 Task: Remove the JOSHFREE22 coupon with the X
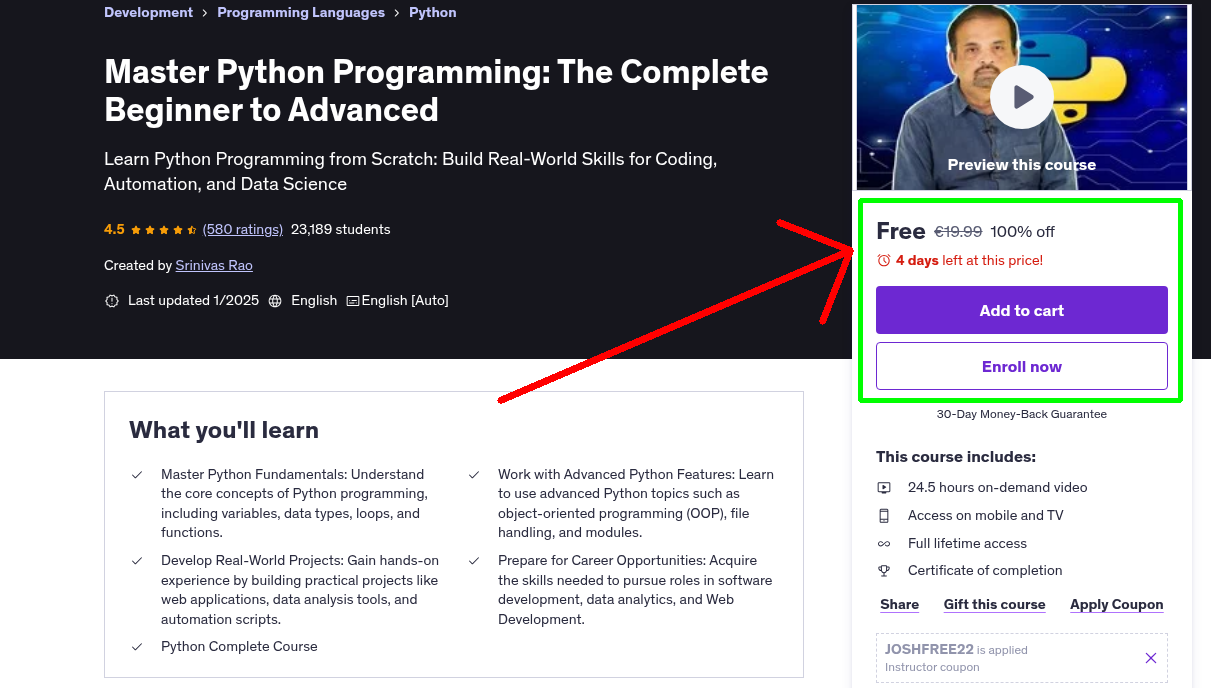tap(1151, 658)
